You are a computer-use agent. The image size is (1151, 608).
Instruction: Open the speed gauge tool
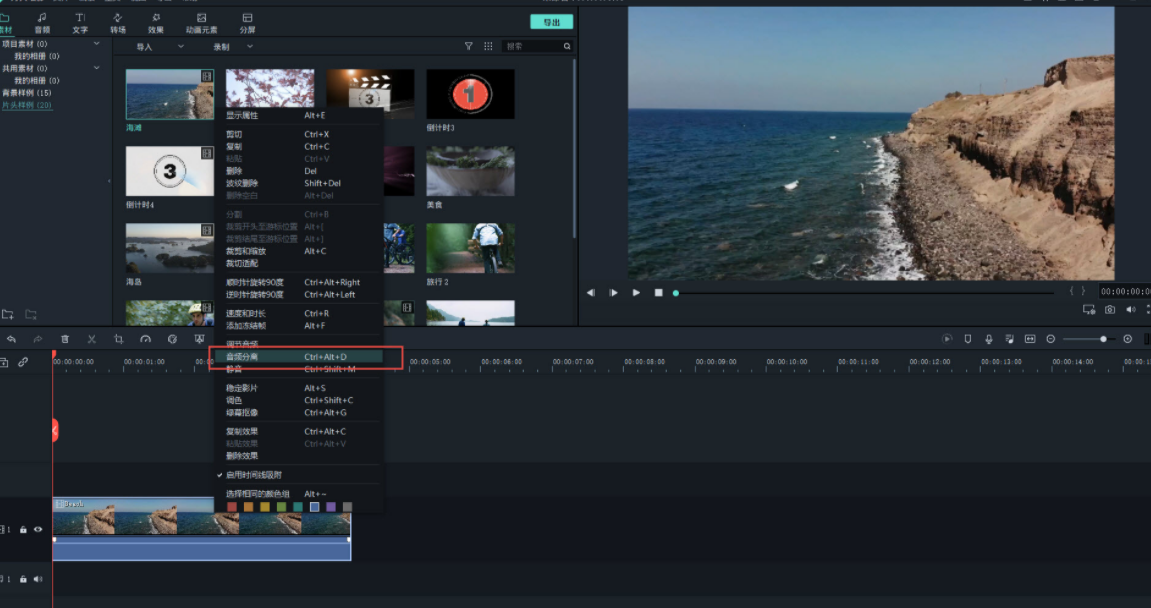(145, 339)
